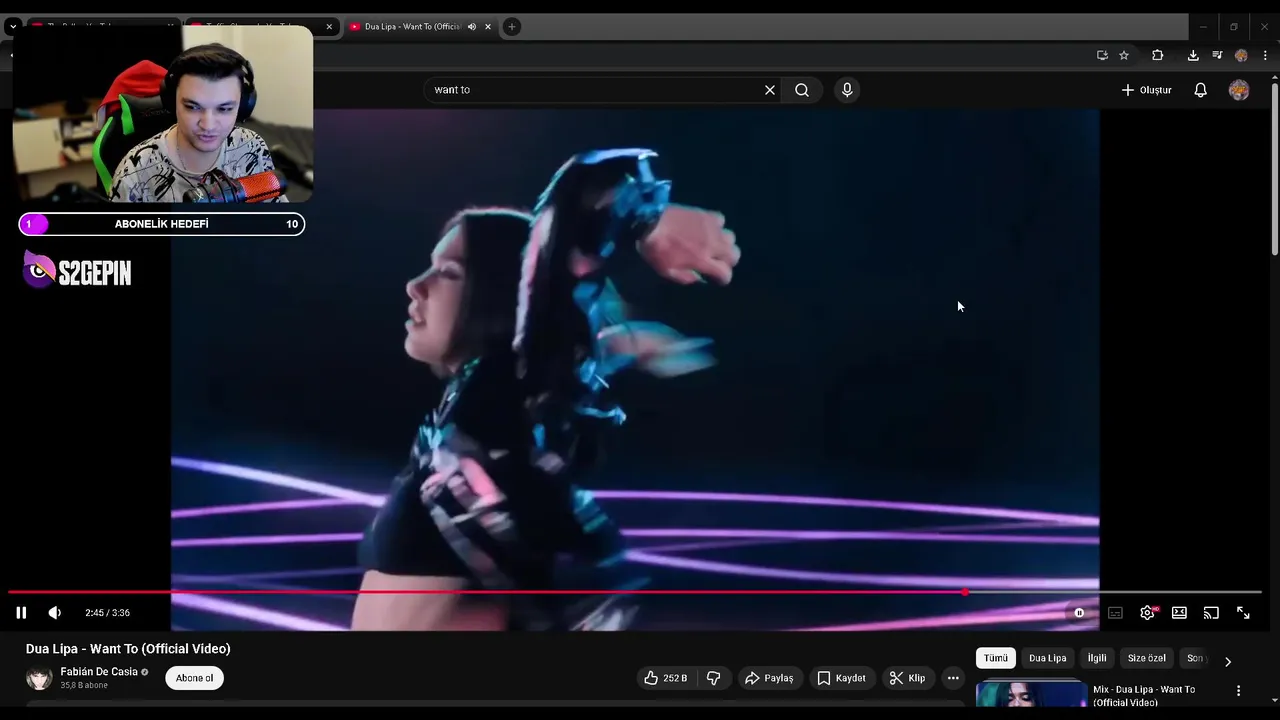Click the magnifier search button
Image resolution: width=1280 pixels, height=720 pixels.
click(802, 90)
